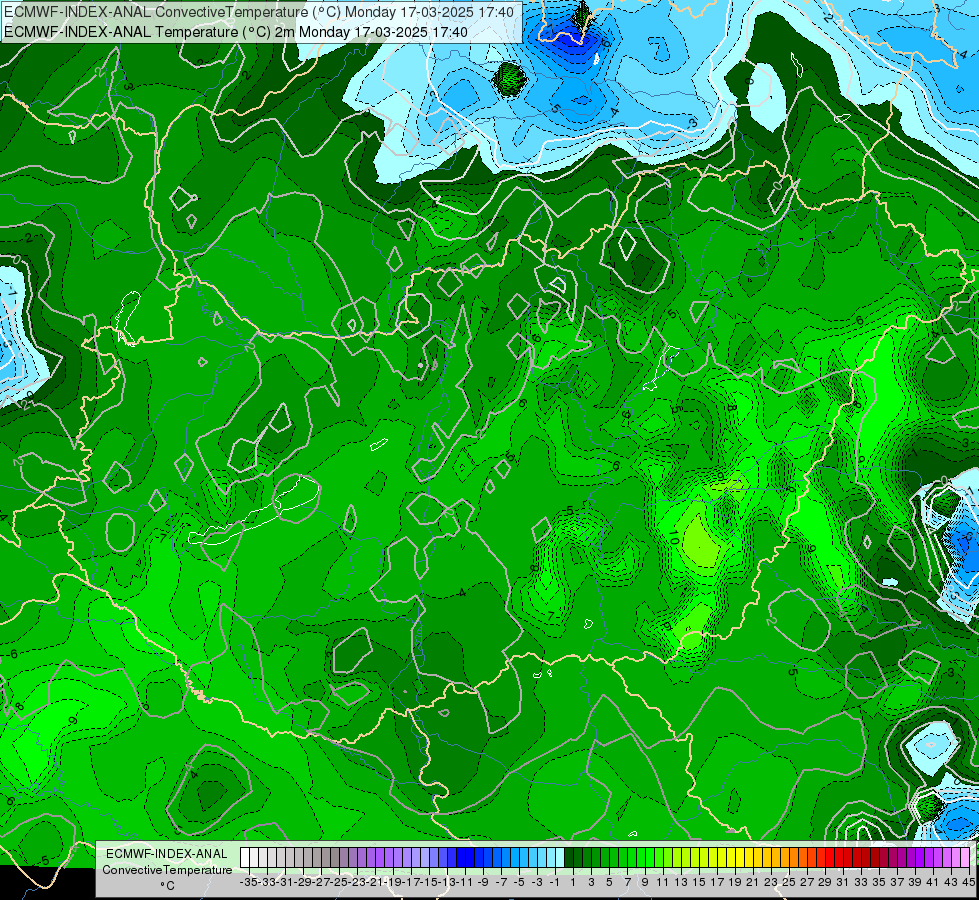979x900 pixels.
Task: Click the -9 legend scale label
Action: point(483,882)
